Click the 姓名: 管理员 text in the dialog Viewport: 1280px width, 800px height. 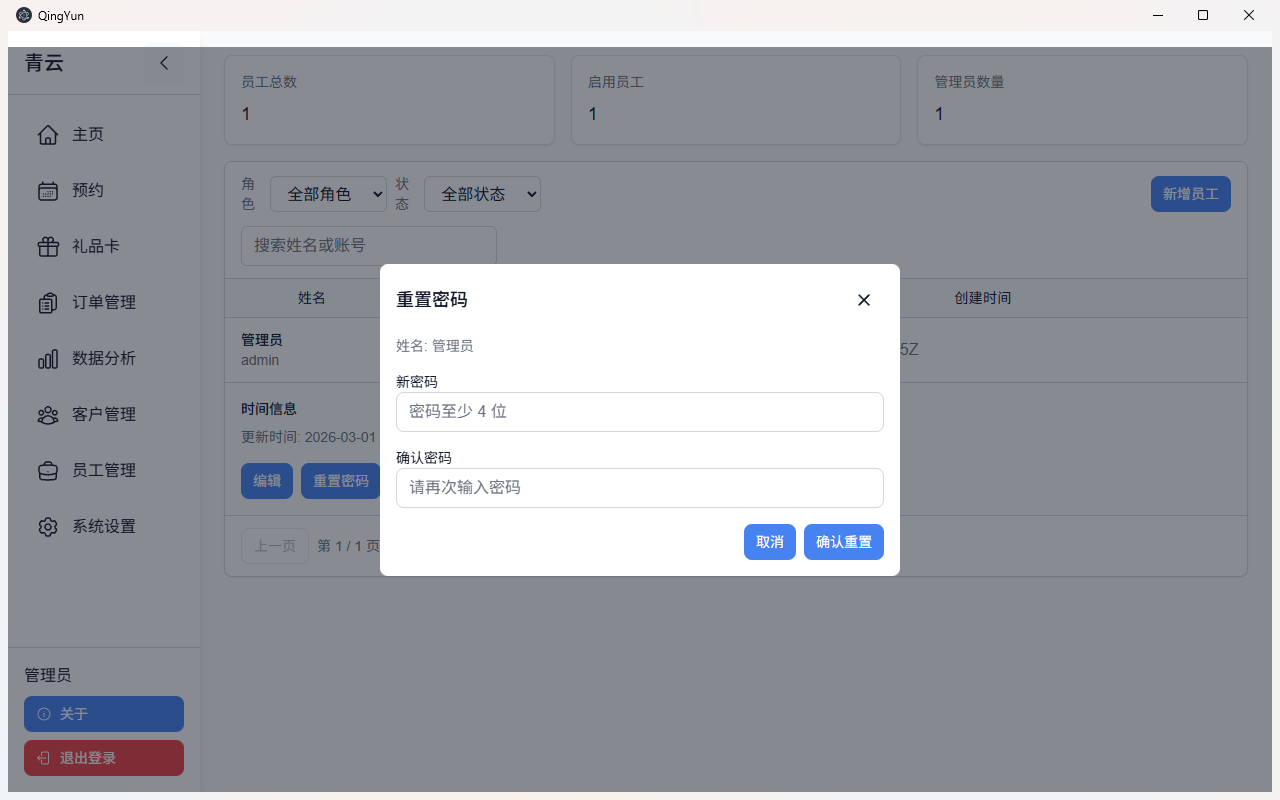point(434,346)
